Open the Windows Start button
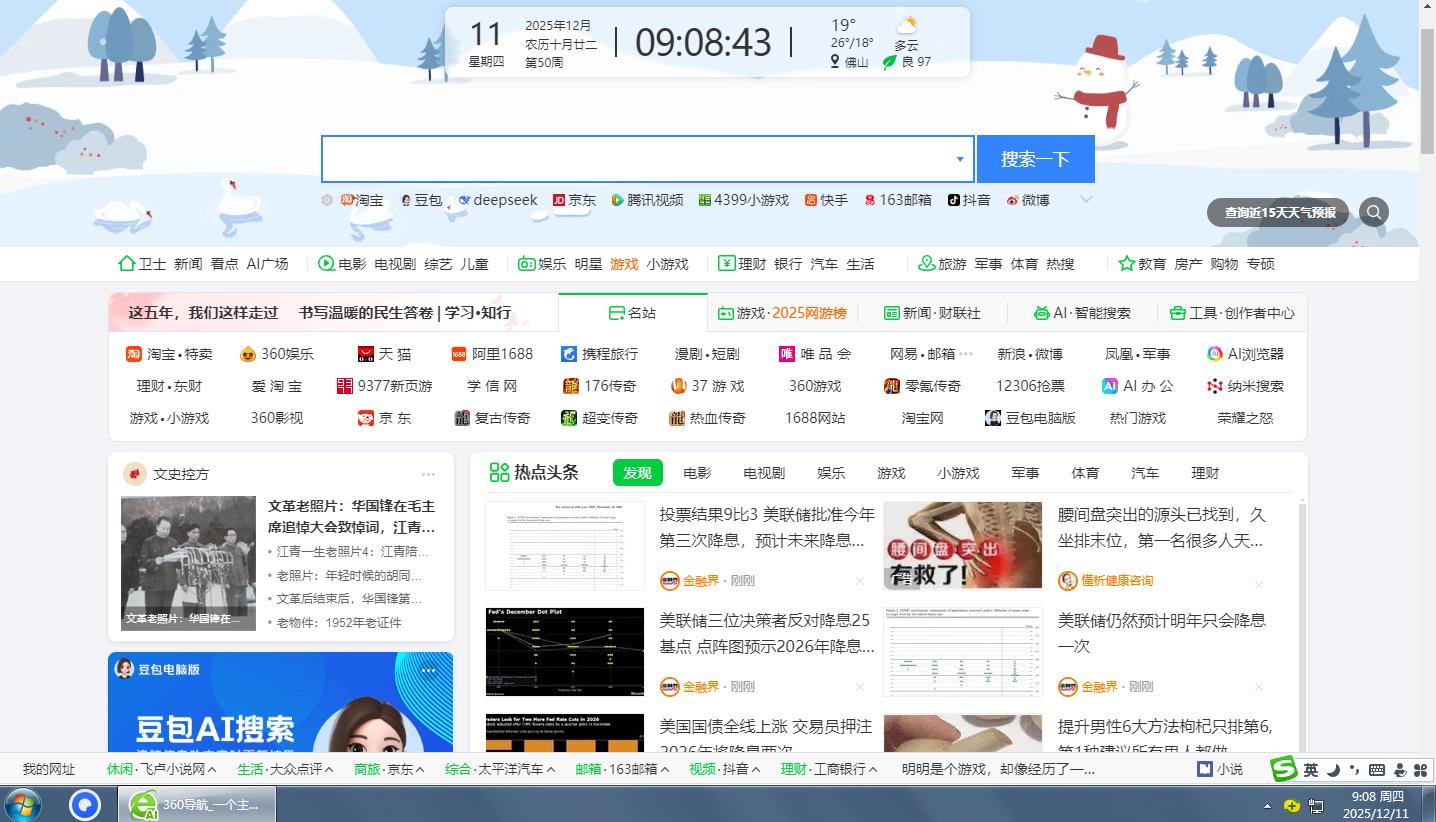This screenshot has height=822, width=1436. click(23, 804)
